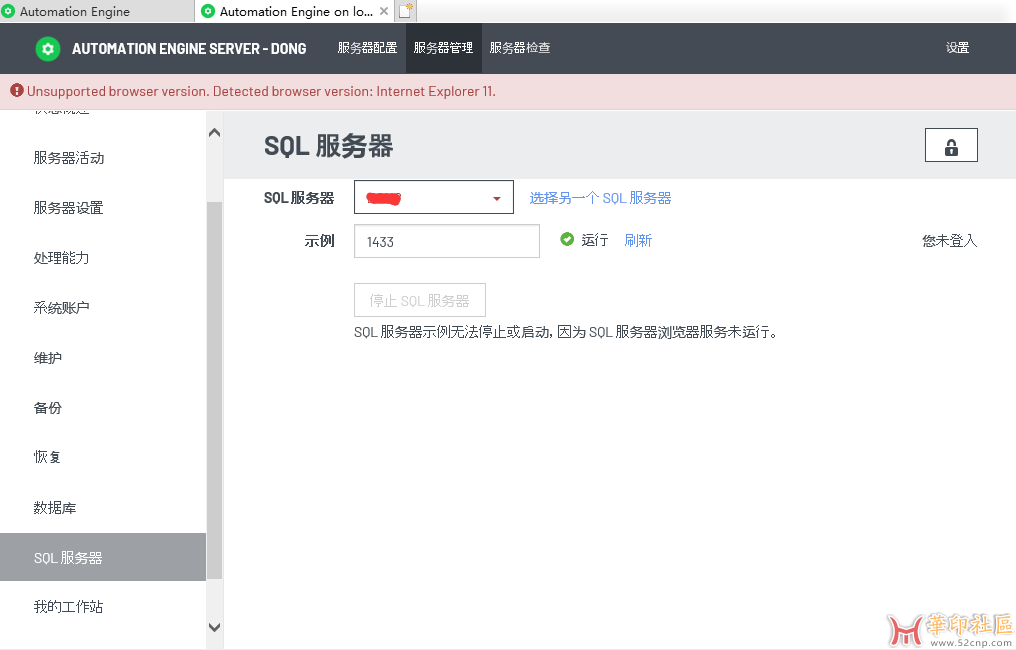Open 设置 in the header
The image size is (1016, 650).
point(957,48)
